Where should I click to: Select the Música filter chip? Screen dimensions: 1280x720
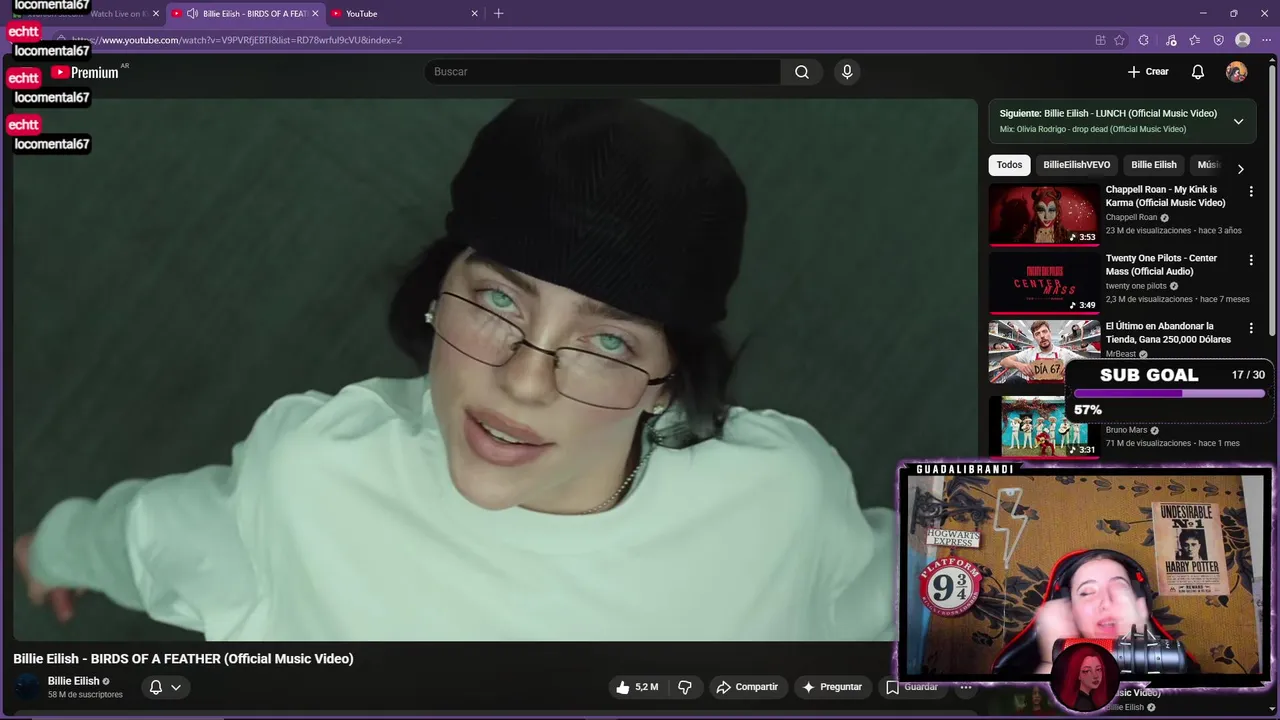tap(1209, 165)
